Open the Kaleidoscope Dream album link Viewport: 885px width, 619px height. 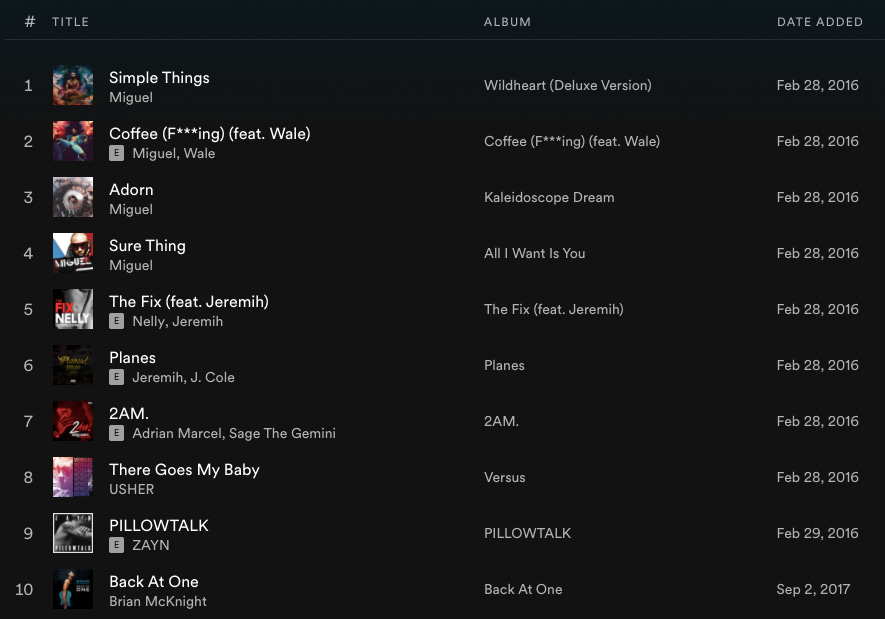[549, 197]
